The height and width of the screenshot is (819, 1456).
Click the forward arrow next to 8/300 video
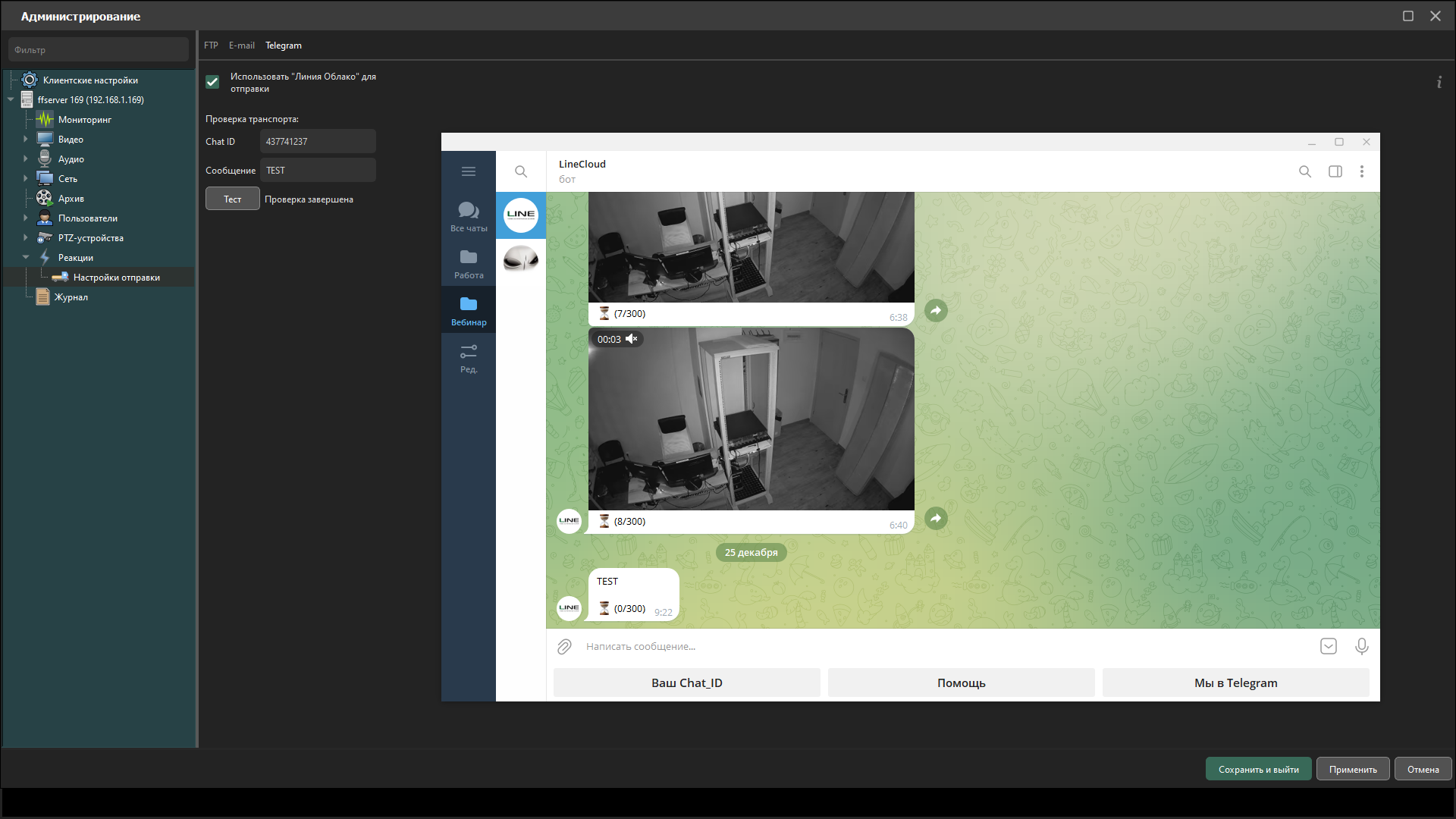(936, 519)
